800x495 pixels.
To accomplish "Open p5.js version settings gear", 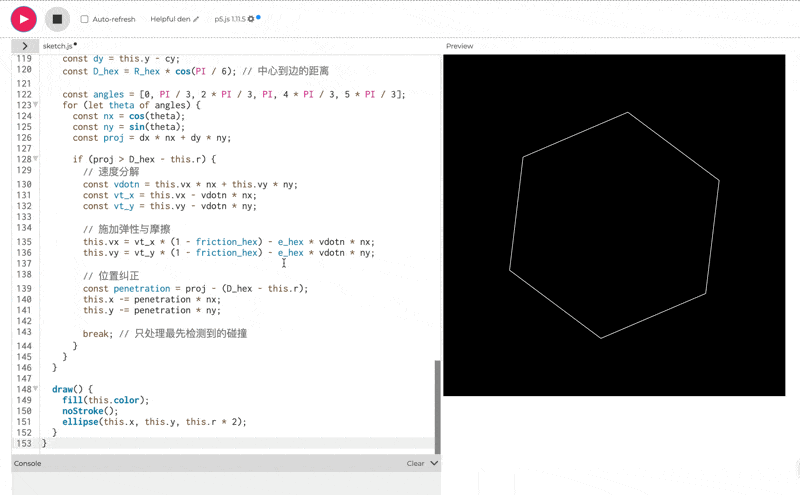I will click(x=251, y=19).
